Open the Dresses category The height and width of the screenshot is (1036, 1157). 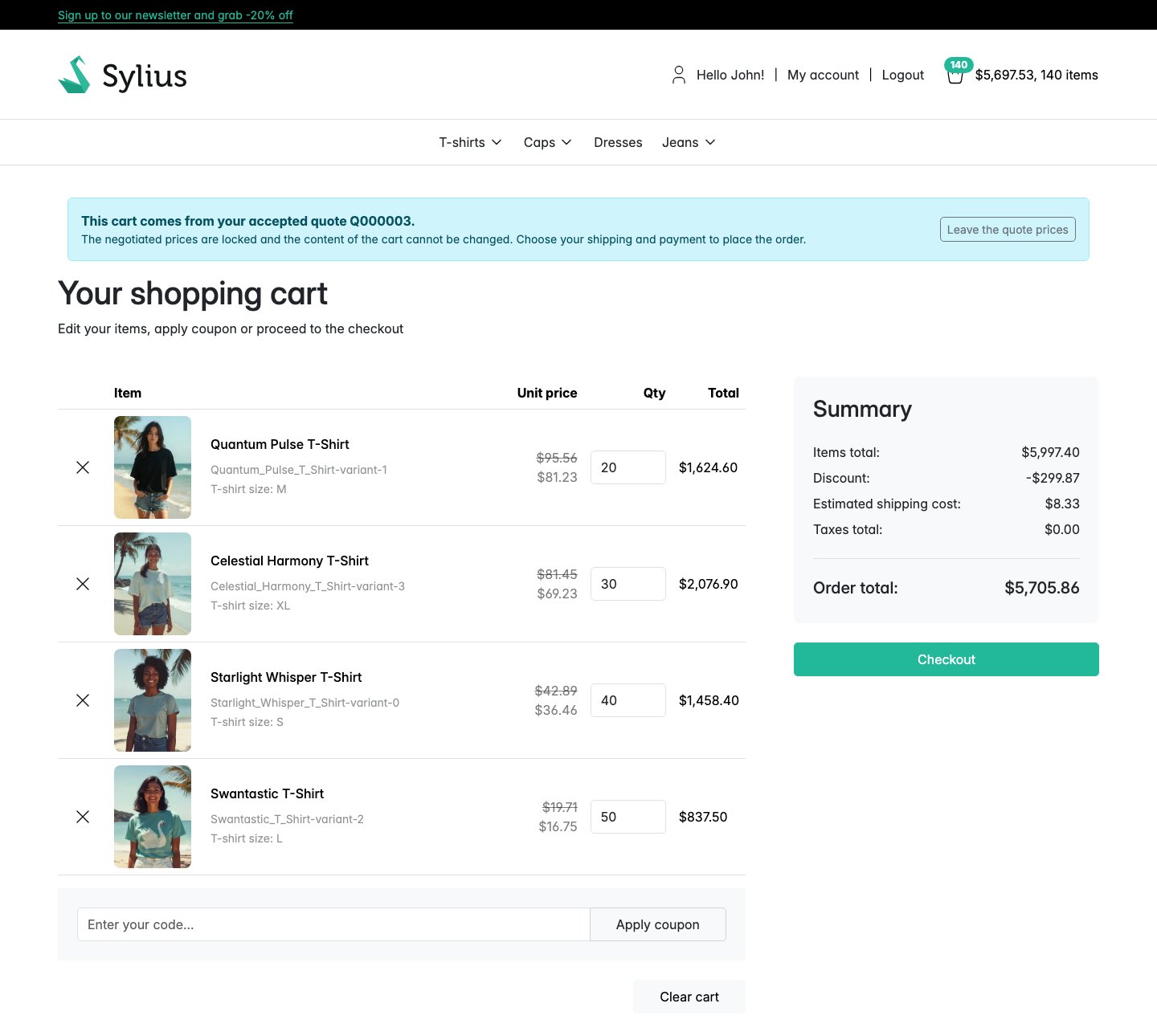click(618, 142)
